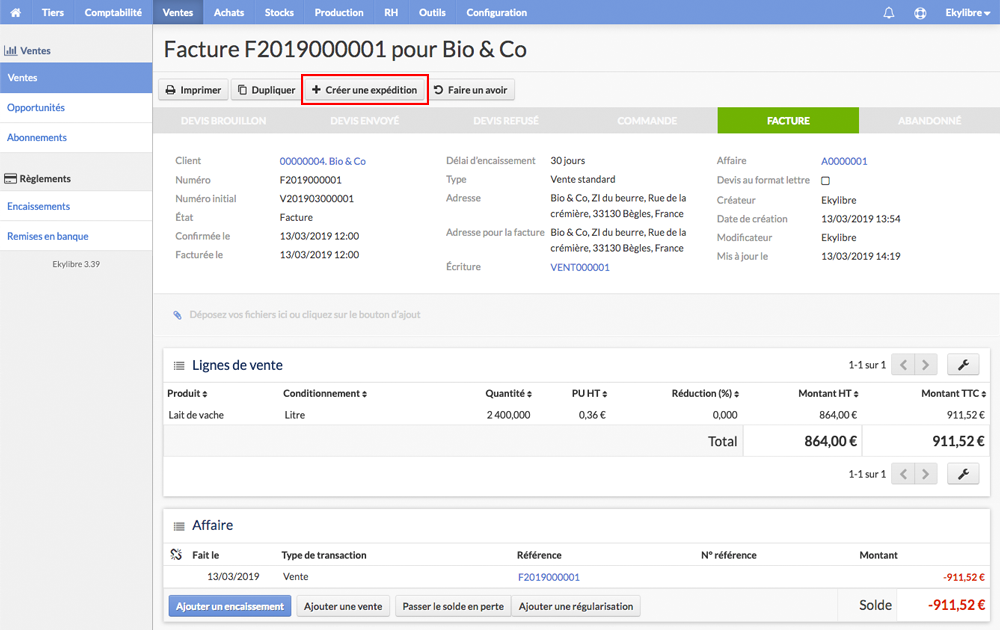Expand the Ekylibre user dropdown
Screen dimensions: 1000x630
click(967, 13)
